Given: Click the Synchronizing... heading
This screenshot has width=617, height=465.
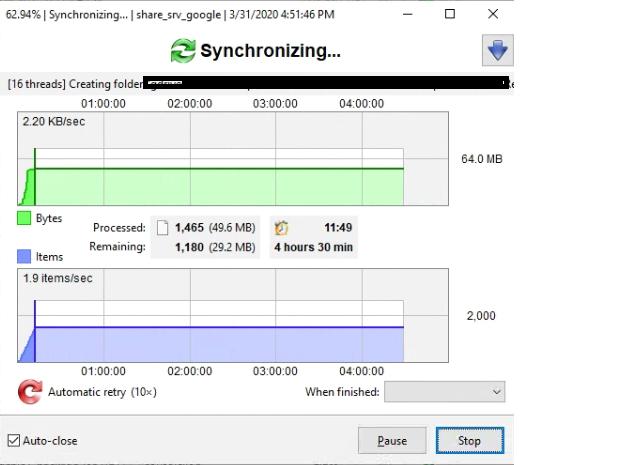Looking at the screenshot, I should 270,50.
